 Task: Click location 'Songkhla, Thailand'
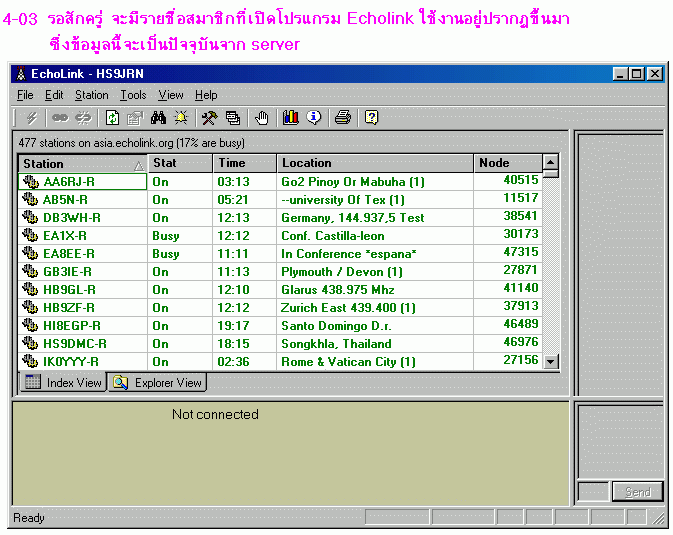point(336,344)
